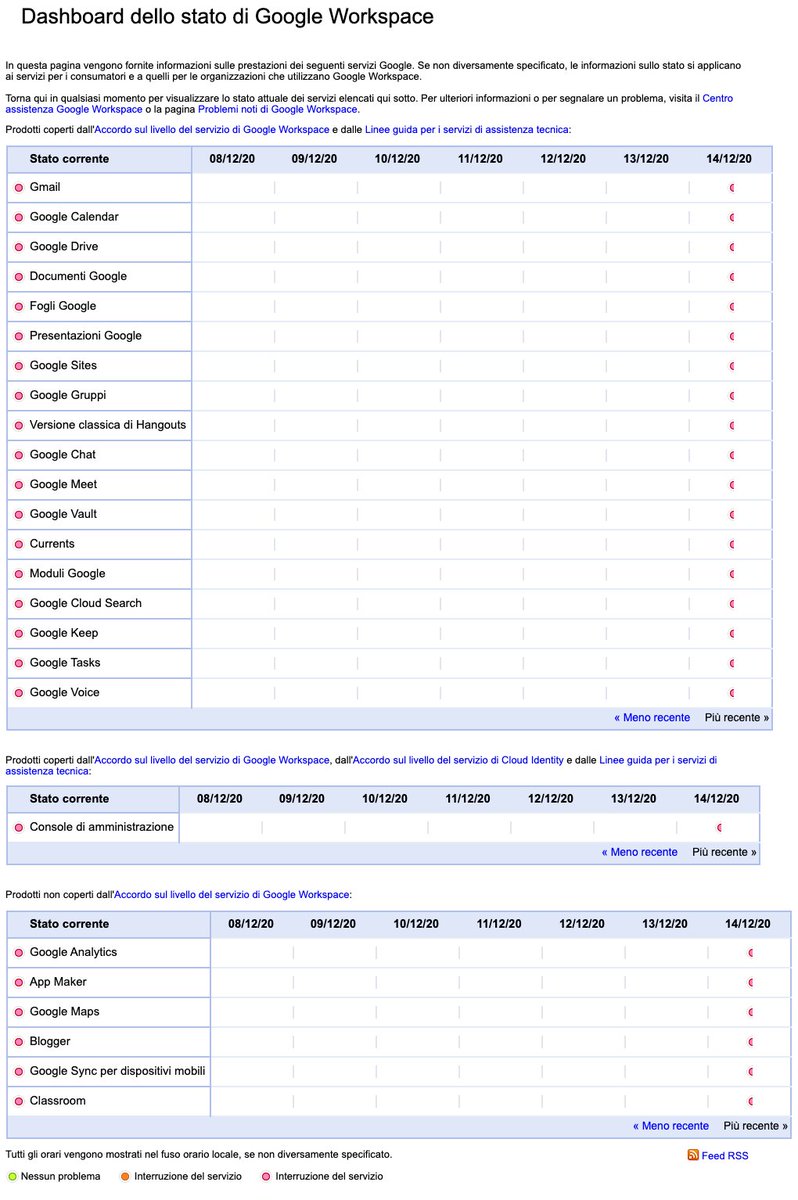The image size is (798, 1200).
Task: Click Fogli Google's outage icon under 14/12/20
Action: click(x=733, y=307)
